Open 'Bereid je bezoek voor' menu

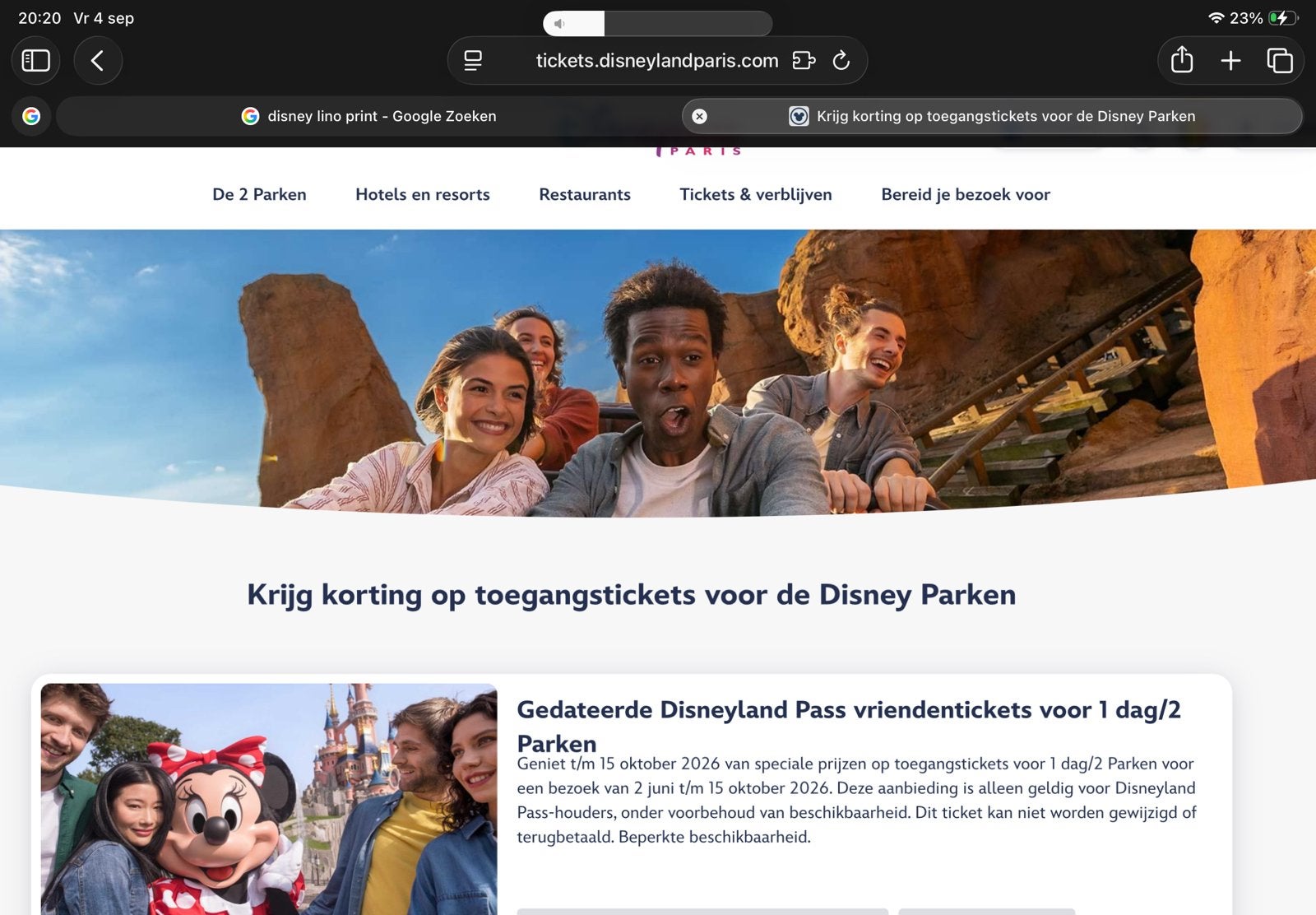pyautogui.click(x=966, y=194)
